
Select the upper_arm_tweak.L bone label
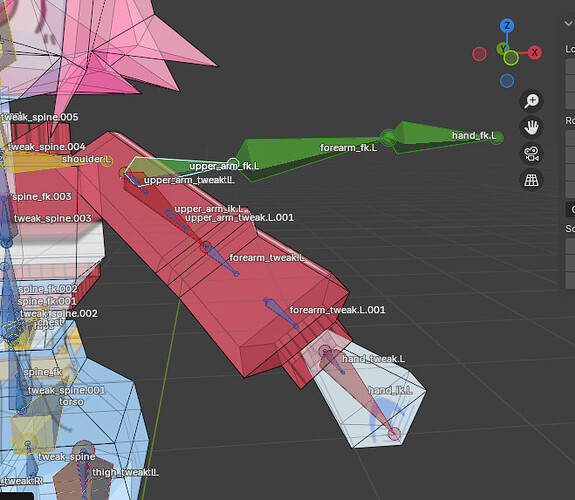[189, 180]
